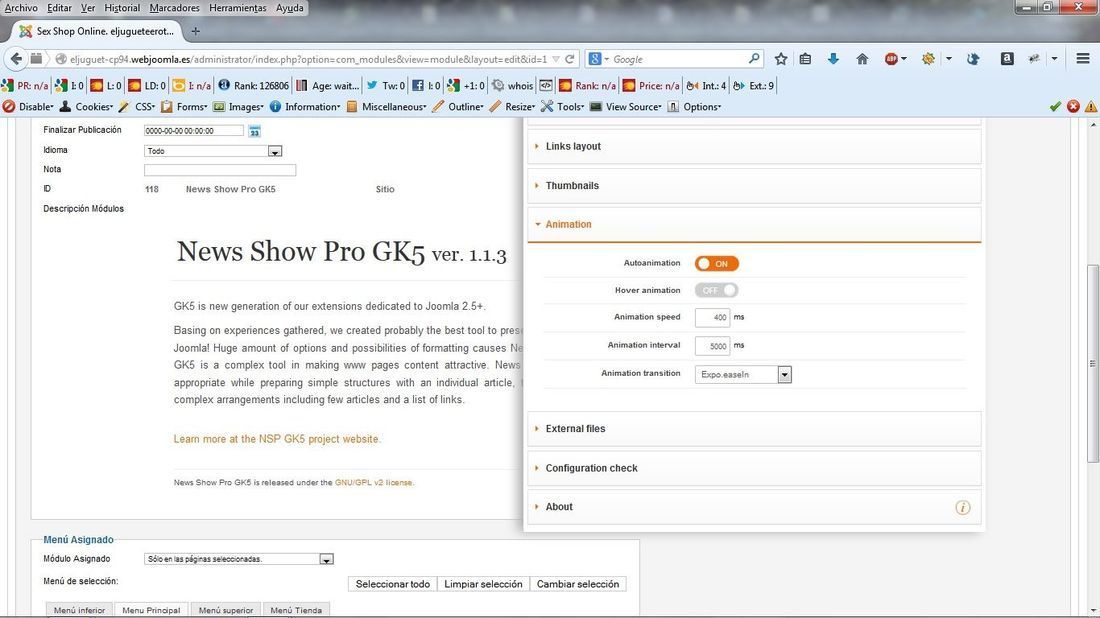Go back with the browser back arrow
The image size is (1100, 618).
(16, 59)
